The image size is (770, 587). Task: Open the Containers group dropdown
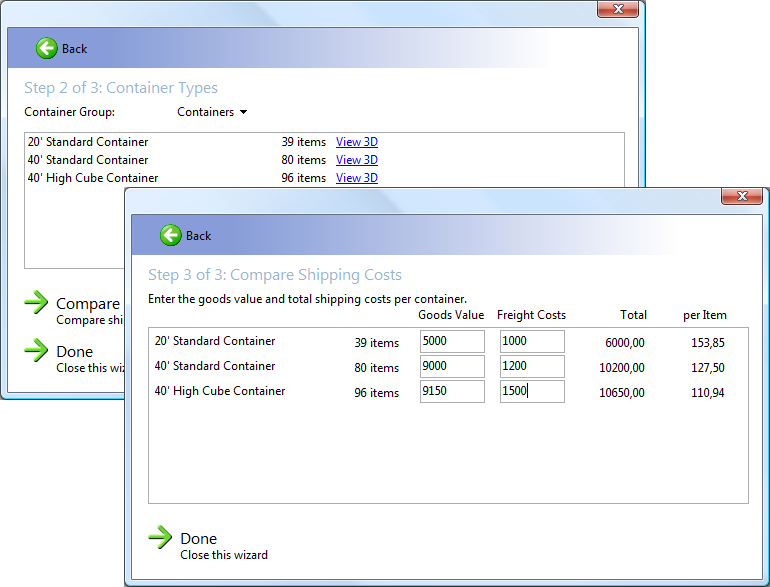[x=212, y=112]
